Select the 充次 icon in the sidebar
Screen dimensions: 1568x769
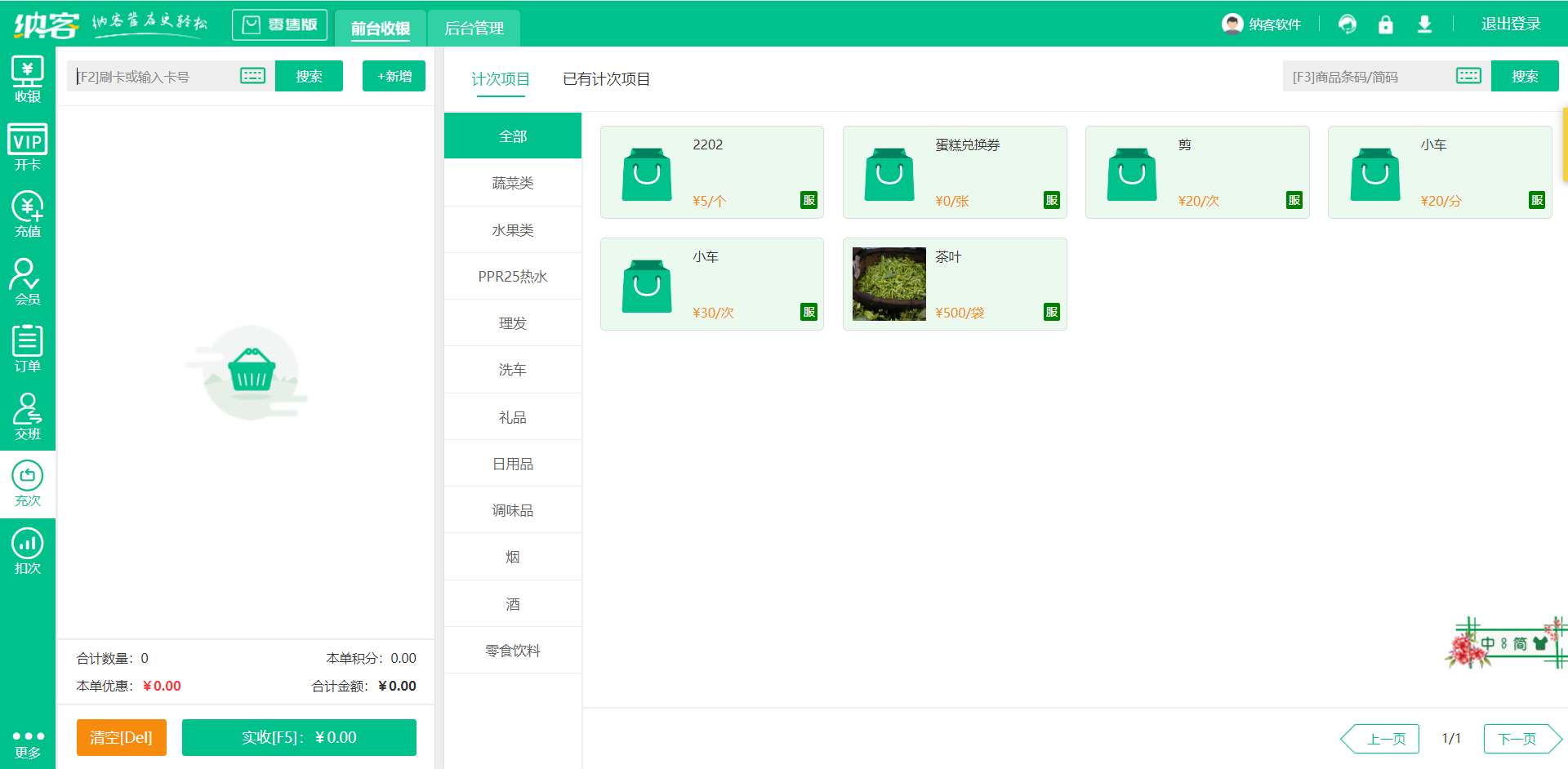point(27,485)
